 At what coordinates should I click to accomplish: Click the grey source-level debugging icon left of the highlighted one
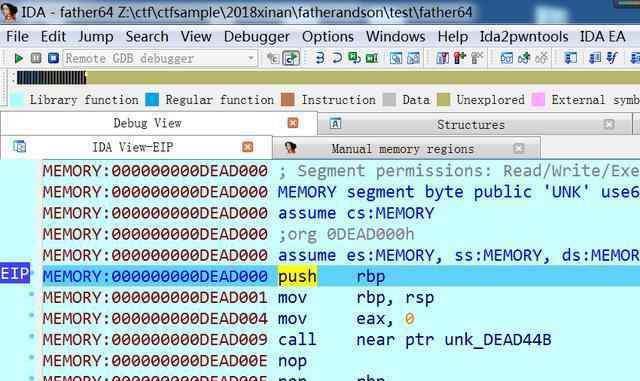273,58
